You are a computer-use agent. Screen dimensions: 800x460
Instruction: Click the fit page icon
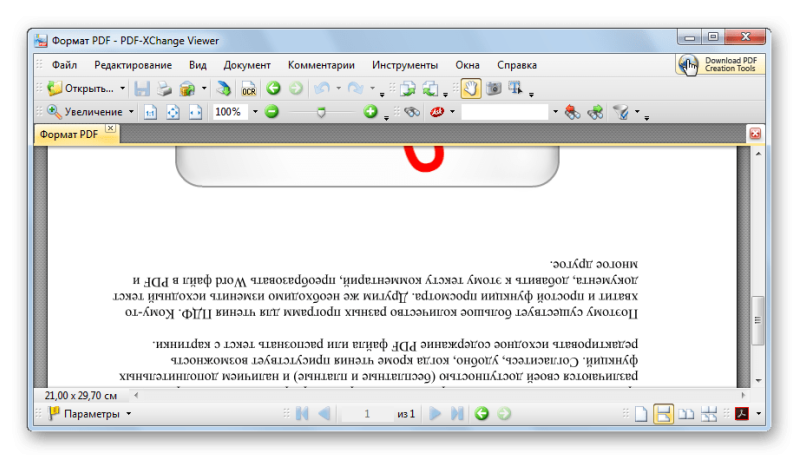tap(173, 112)
